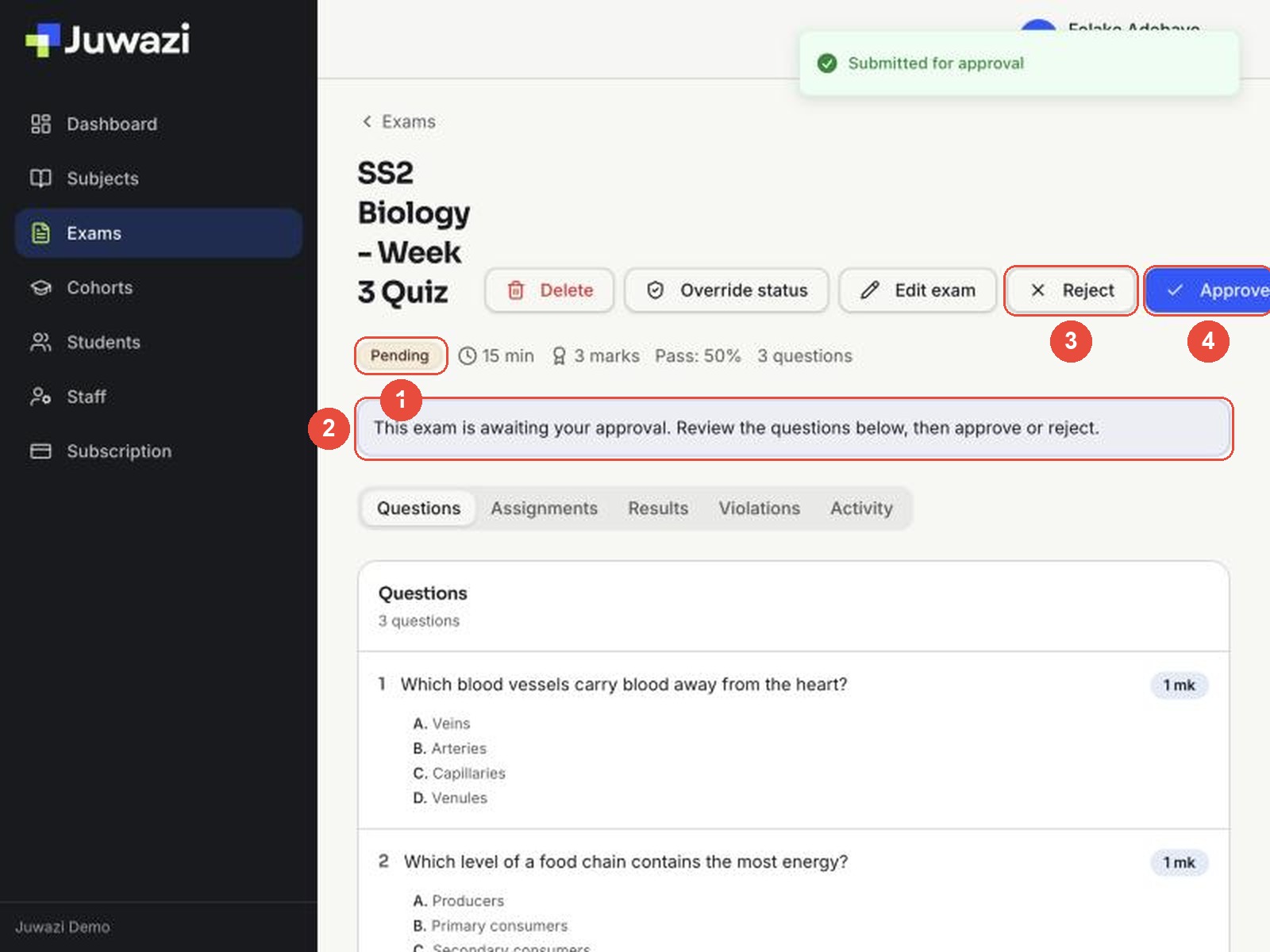Switch to the Questions tab

[x=418, y=509]
